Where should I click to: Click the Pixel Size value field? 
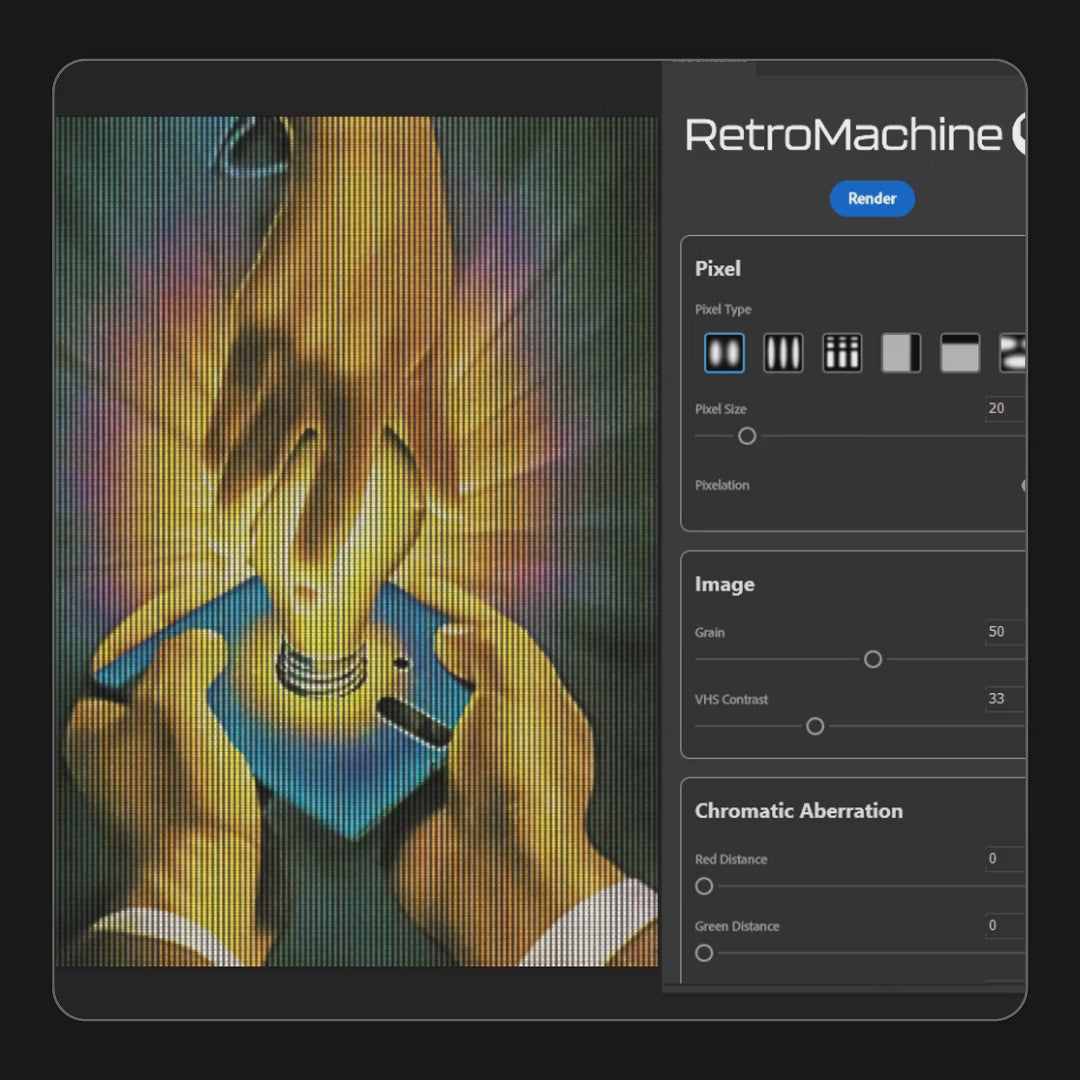pyautogui.click(x=1004, y=409)
